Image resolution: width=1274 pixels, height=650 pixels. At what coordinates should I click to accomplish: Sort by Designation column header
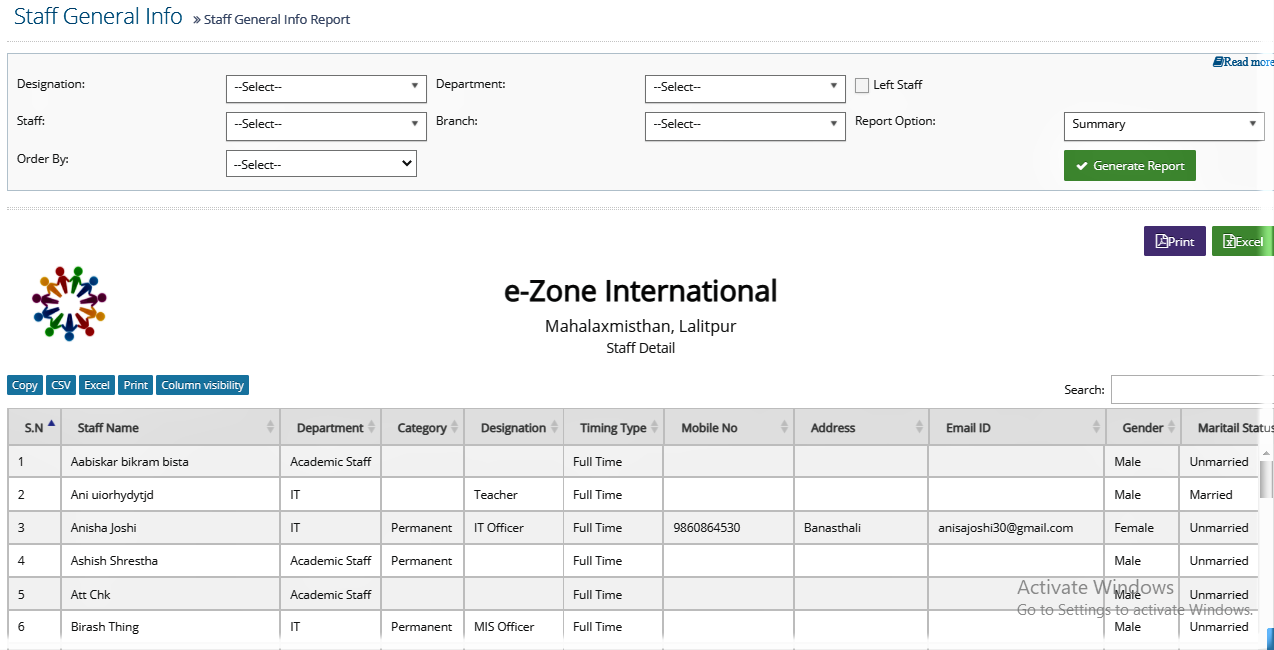pyautogui.click(x=514, y=427)
